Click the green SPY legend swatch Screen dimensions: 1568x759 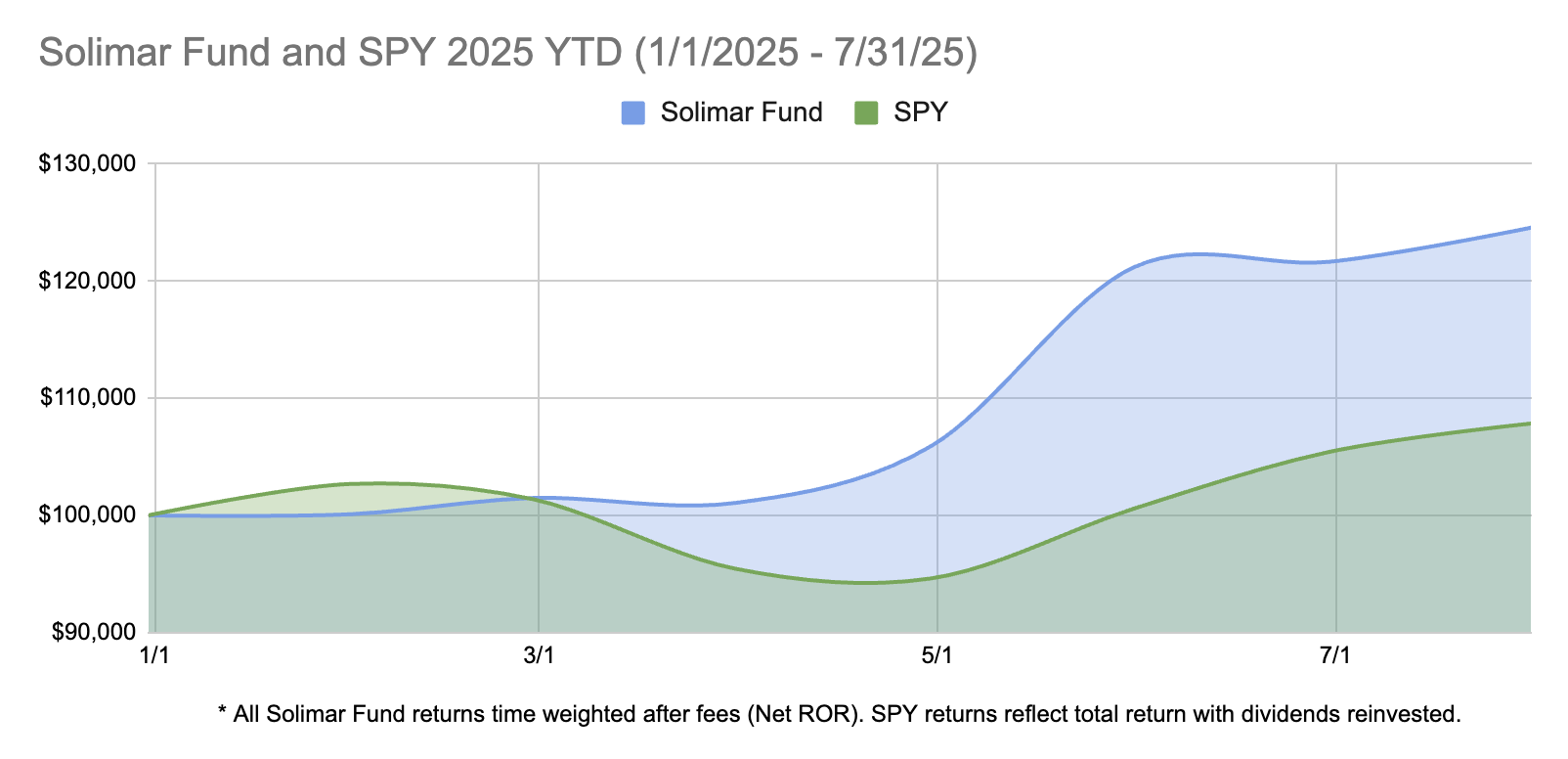[866, 112]
